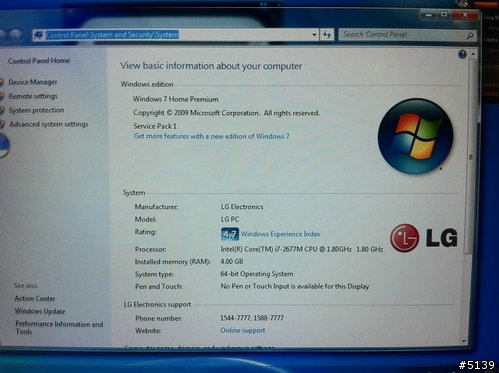499x373 pixels.
Task: Click the Windows 7 Home Premium text
Action: (176, 99)
